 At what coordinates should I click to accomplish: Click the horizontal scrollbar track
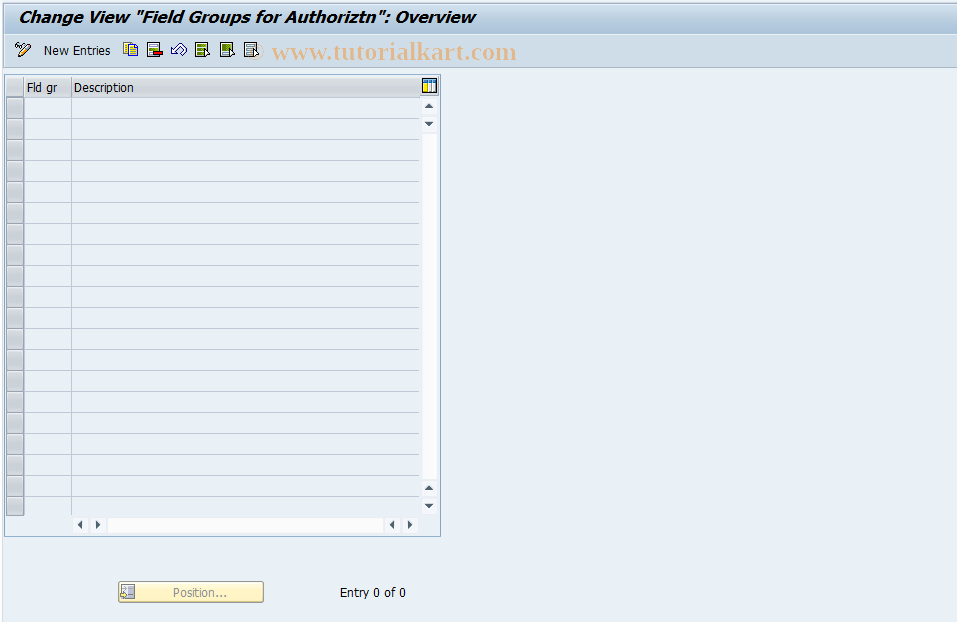(245, 524)
